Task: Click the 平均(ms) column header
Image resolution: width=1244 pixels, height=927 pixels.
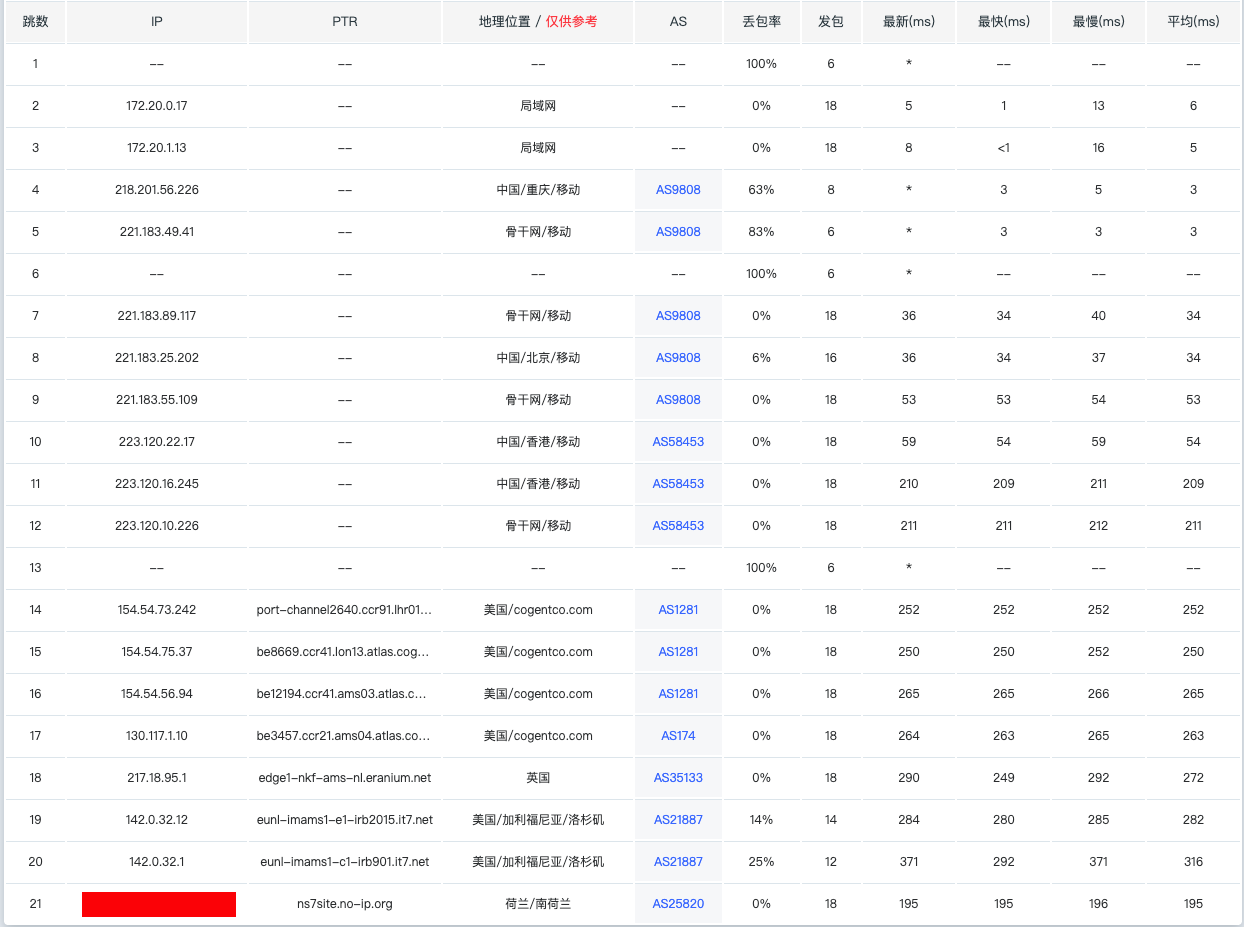Action: [x=1193, y=22]
